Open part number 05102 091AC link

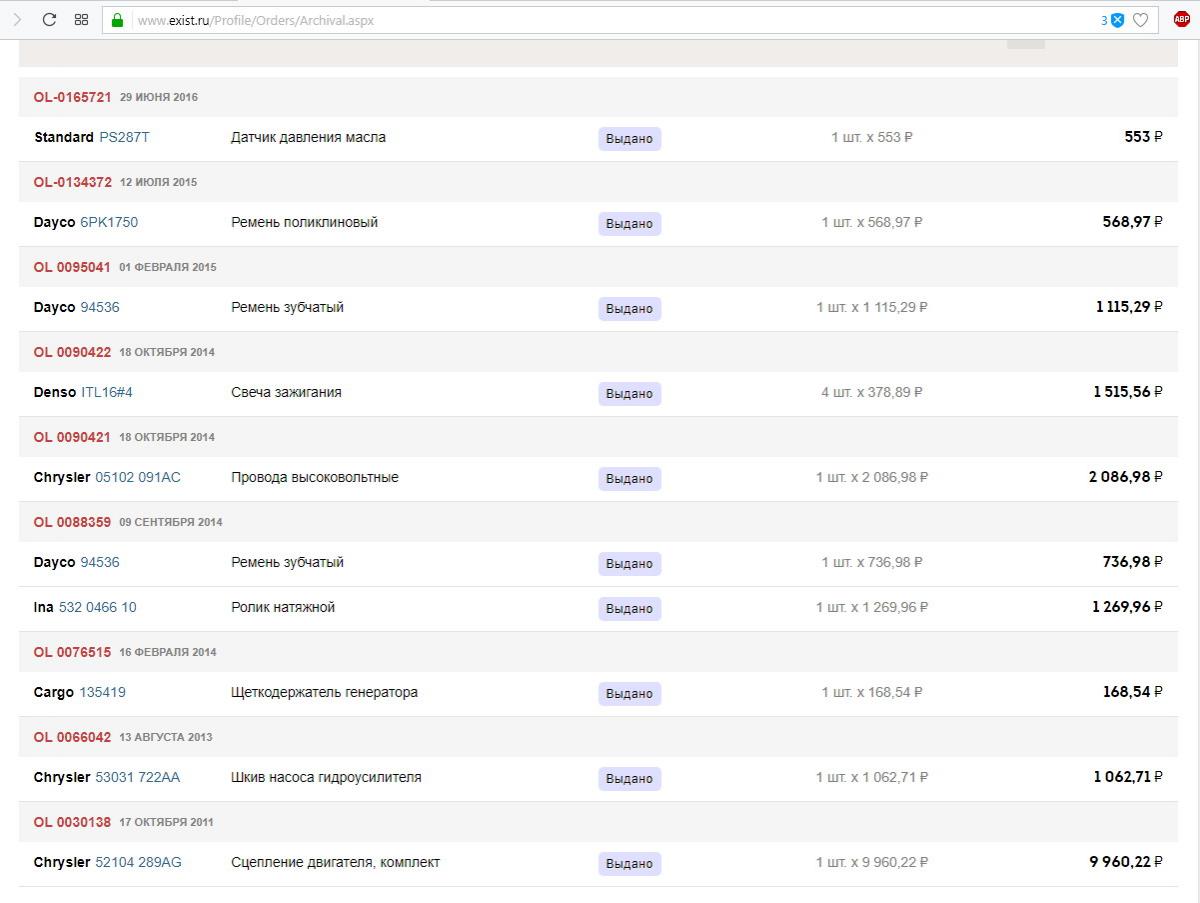[138, 477]
